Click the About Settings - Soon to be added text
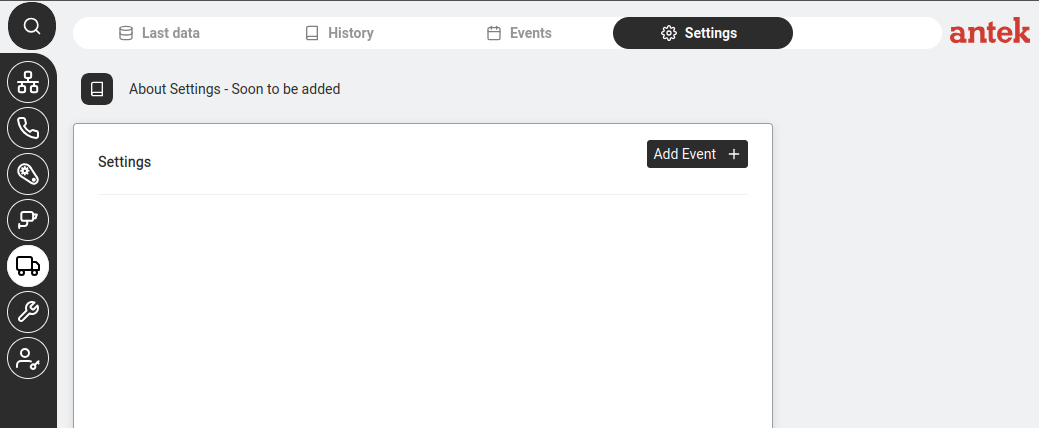 (235, 89)
